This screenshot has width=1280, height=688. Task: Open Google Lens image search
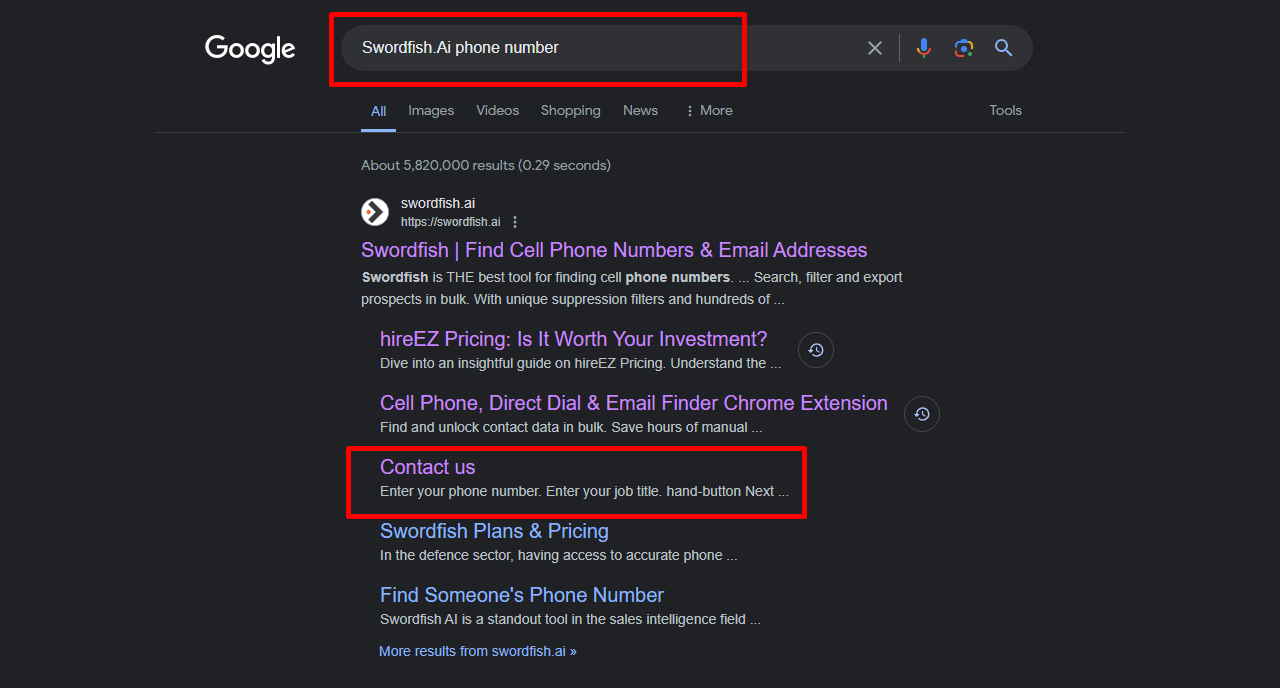(x=964, y=48)
